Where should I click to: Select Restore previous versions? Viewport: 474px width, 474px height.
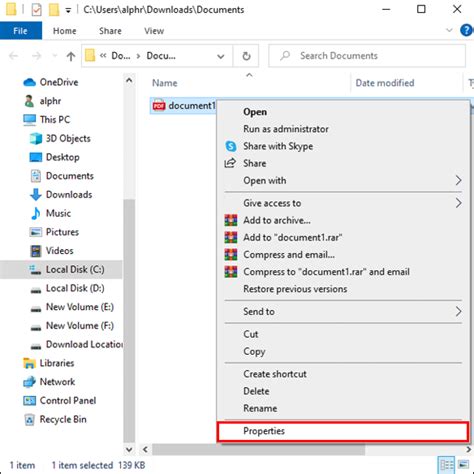point(343,289)
